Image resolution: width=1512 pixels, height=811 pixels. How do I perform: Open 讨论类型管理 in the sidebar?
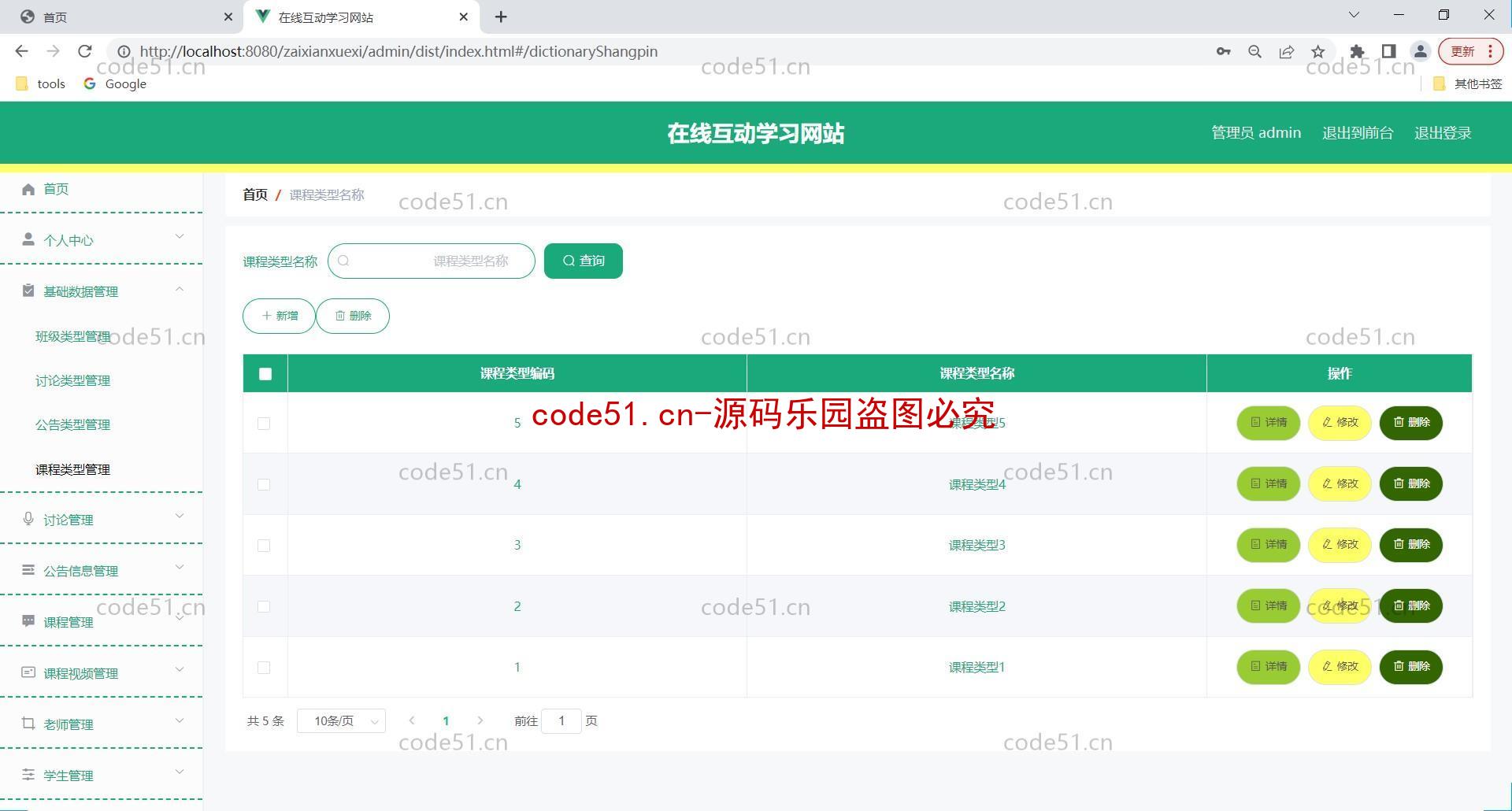click(x=72, y=380)
